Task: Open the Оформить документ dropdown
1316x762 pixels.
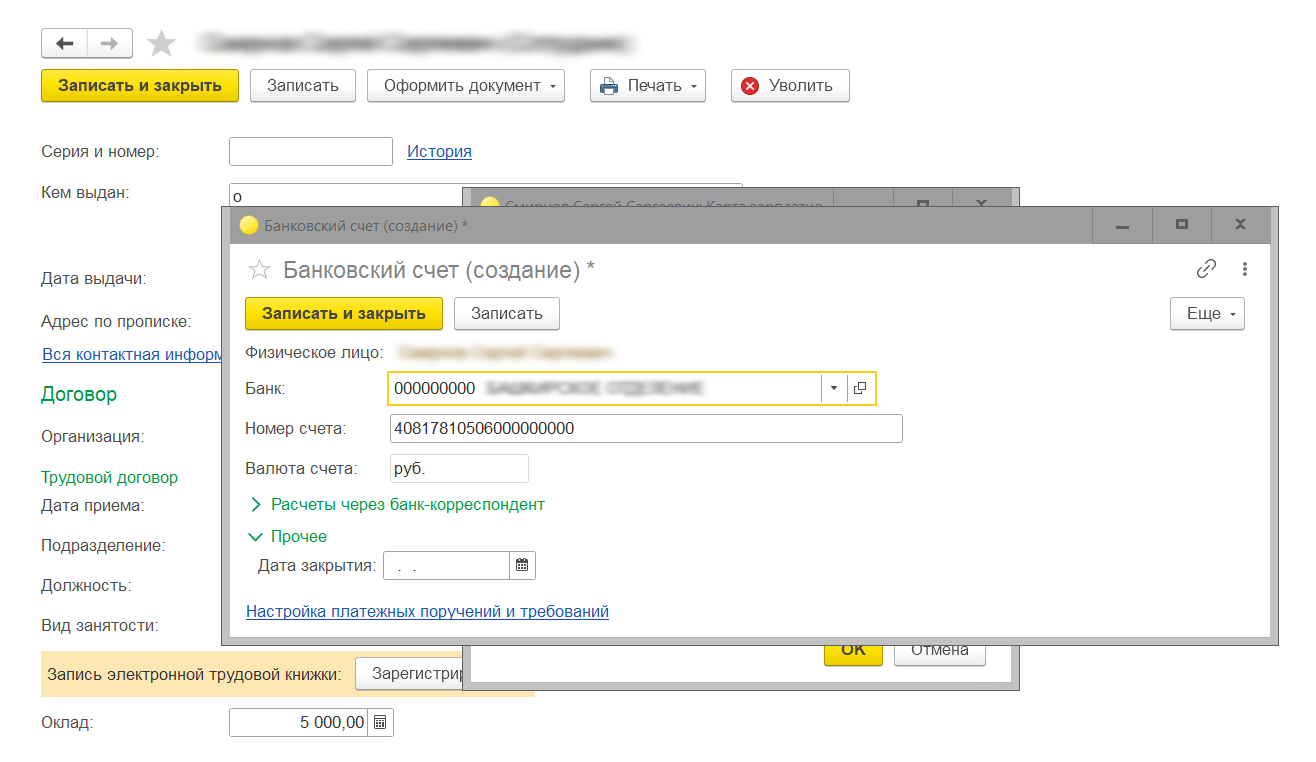Action: point(466,86)
